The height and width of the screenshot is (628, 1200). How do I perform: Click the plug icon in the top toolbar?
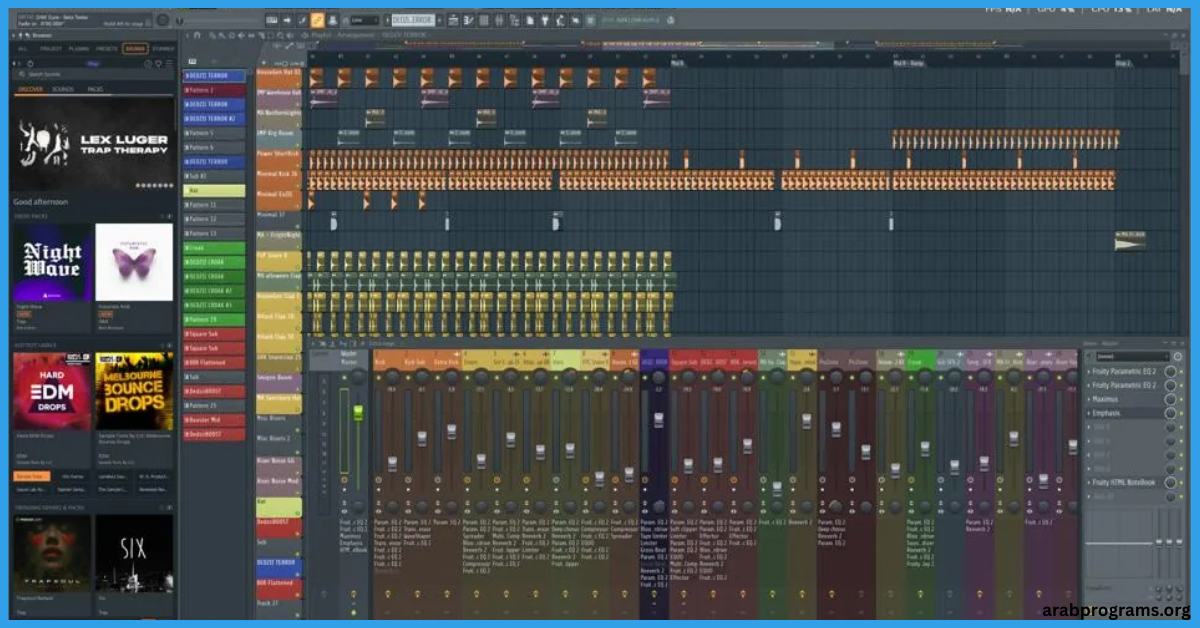546,19
